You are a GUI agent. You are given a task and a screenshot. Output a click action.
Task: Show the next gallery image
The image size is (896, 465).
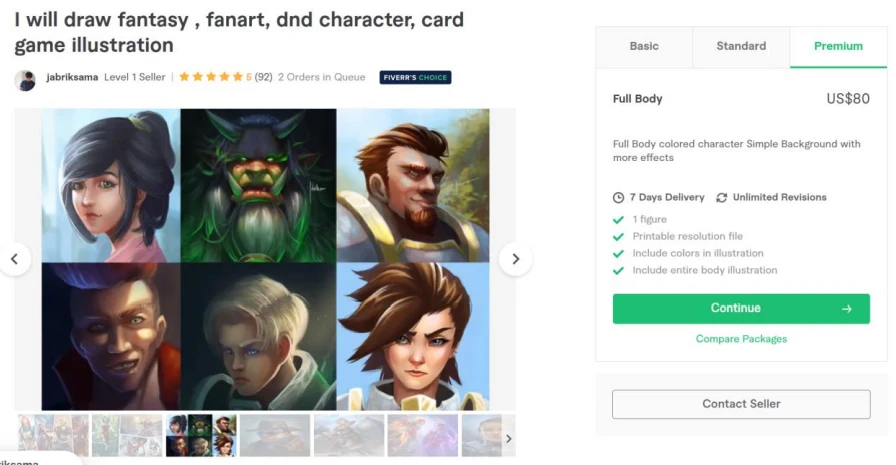pyautogui.click(x=515, y=259)
